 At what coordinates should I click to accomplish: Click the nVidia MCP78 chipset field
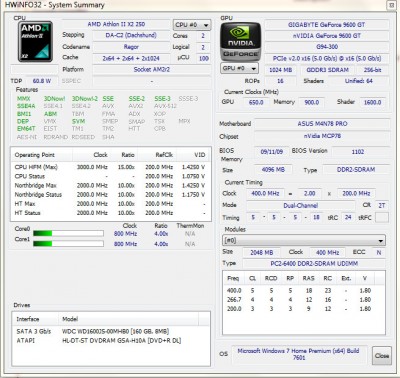(322, 136)
